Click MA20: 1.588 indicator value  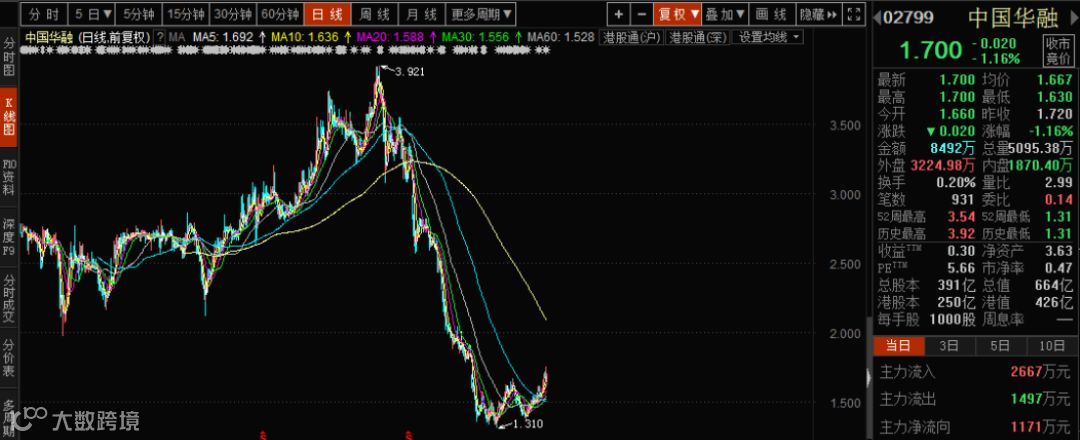(x=390, y=37)
